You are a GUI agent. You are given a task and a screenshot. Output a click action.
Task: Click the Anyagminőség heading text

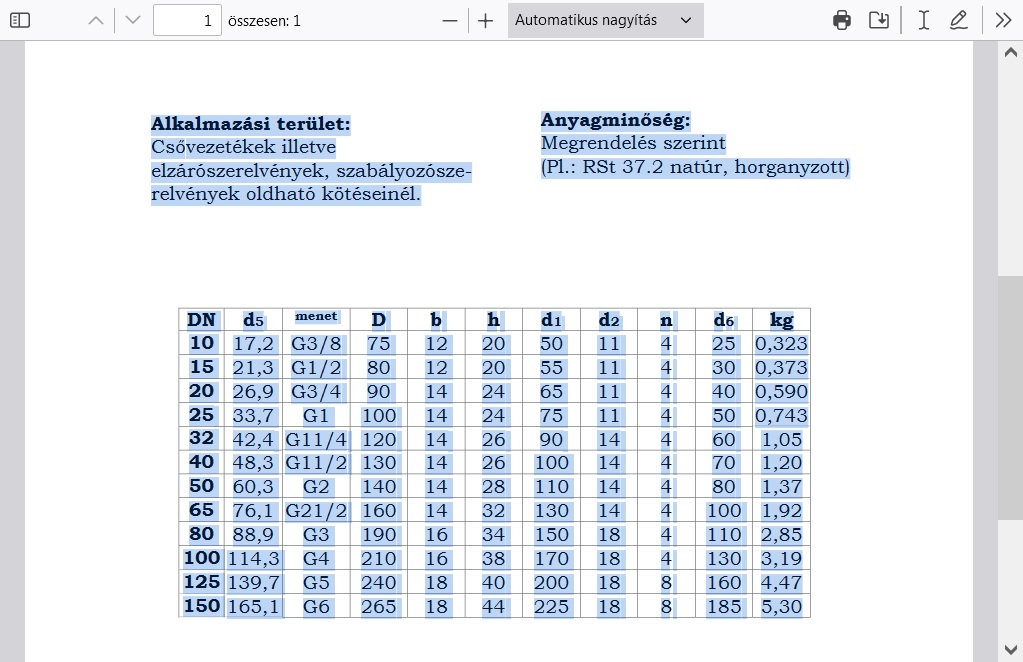616,121
